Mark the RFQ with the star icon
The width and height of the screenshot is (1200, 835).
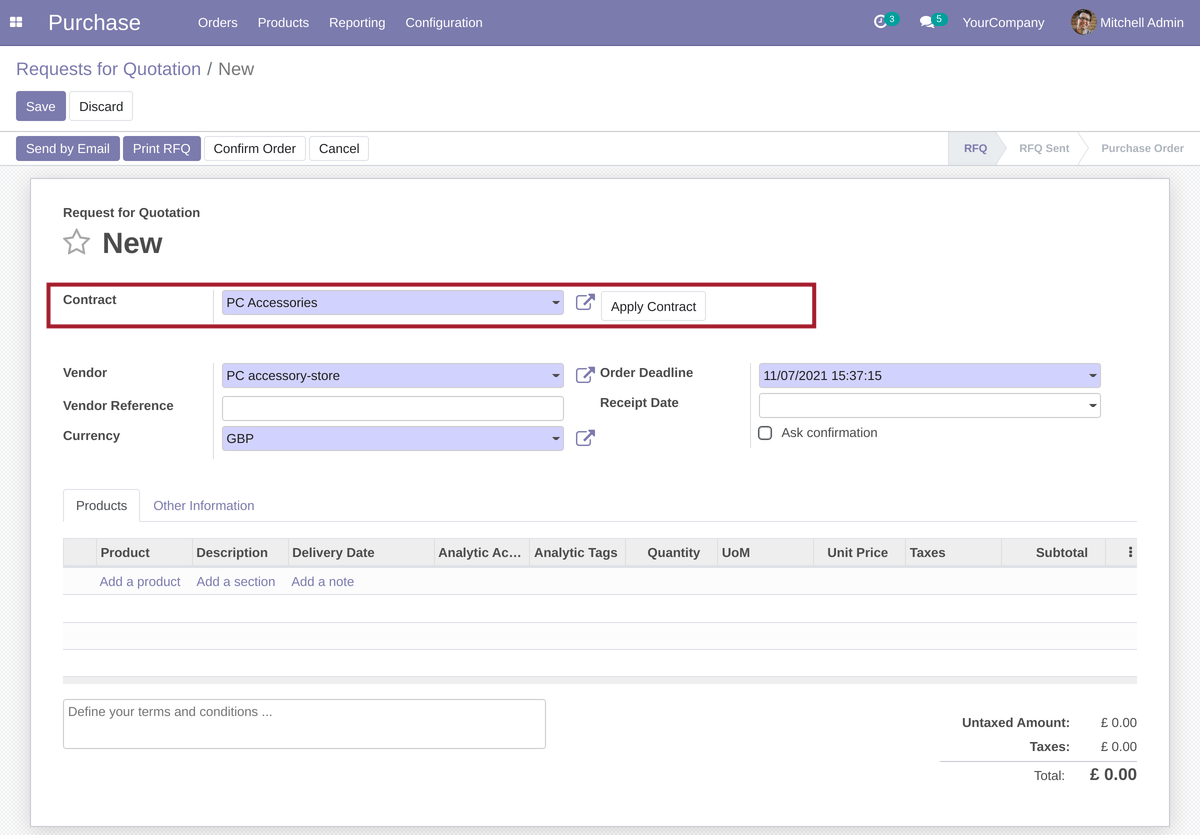pyautogui.click(x=77, y=242)
